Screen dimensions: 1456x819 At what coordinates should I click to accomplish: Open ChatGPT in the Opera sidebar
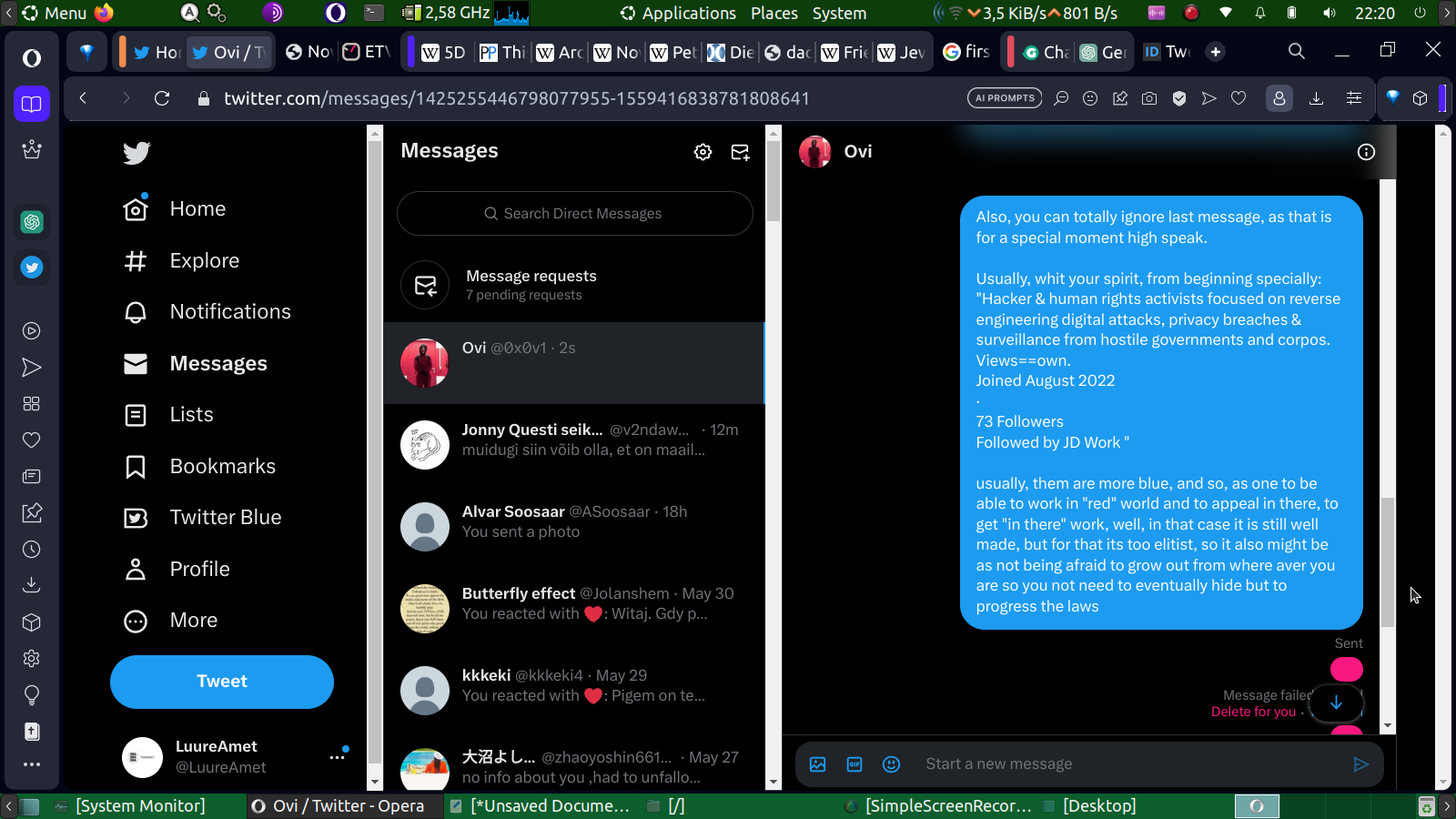[x=32, y=222]
